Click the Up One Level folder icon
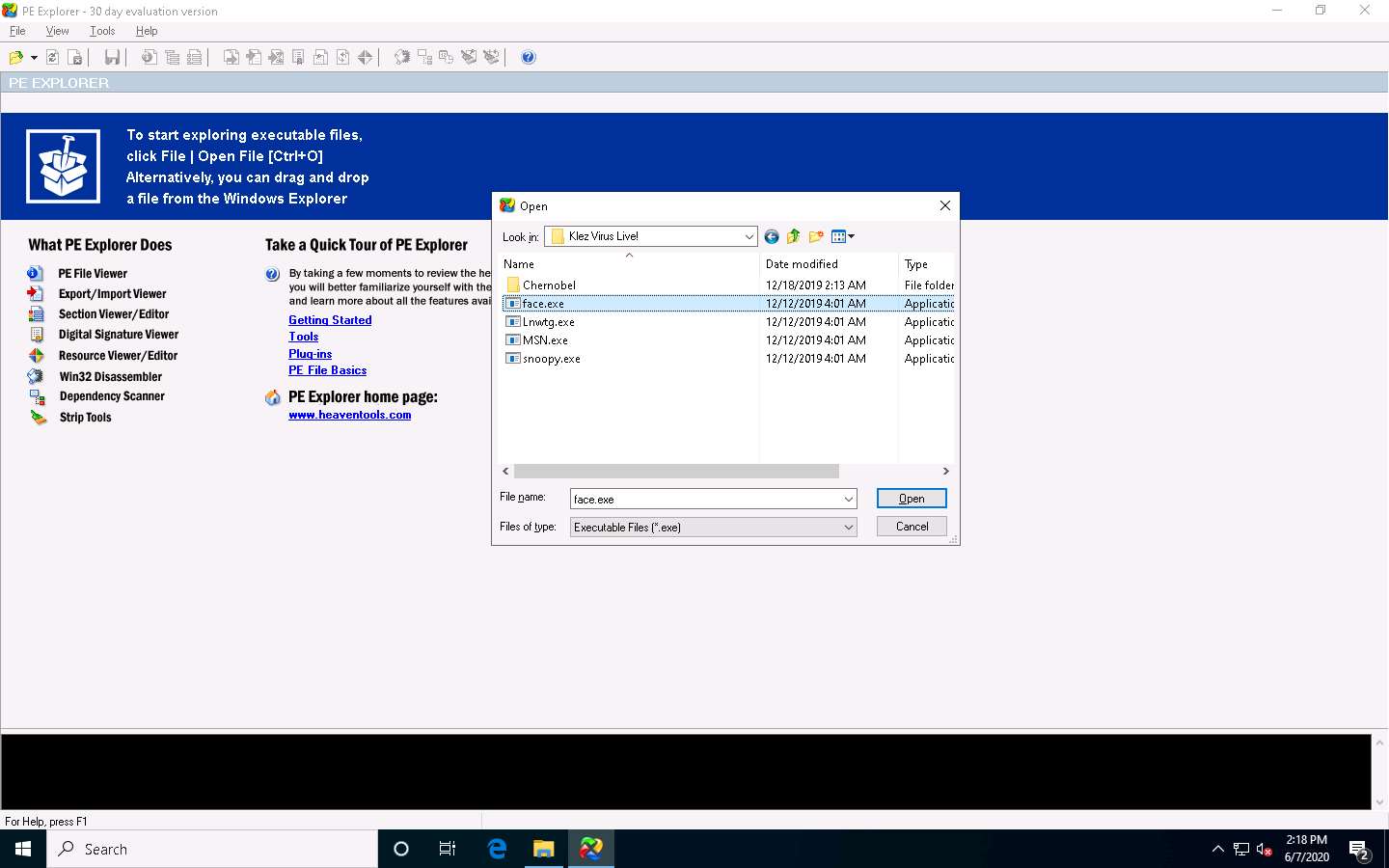Image resolution: width=1389 pixels, height=868 pixels. 793,236
